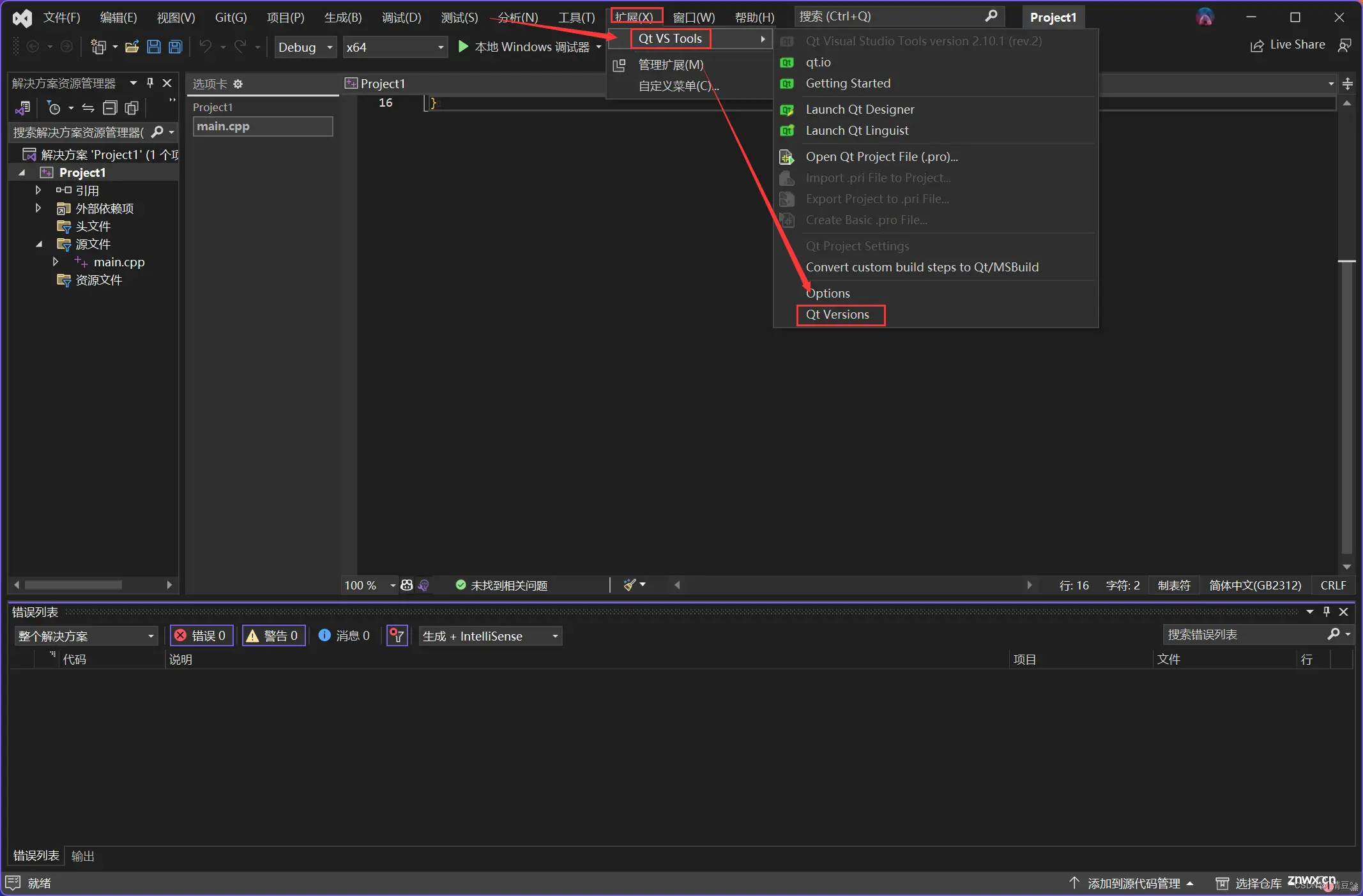Click the code cleanup broom icon
Viewport: 1363px width, 896px height.
(630, 585)
